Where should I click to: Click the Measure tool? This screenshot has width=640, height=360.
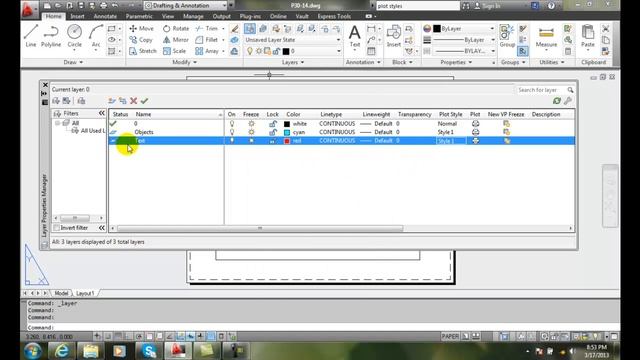[x=546, y=36]
